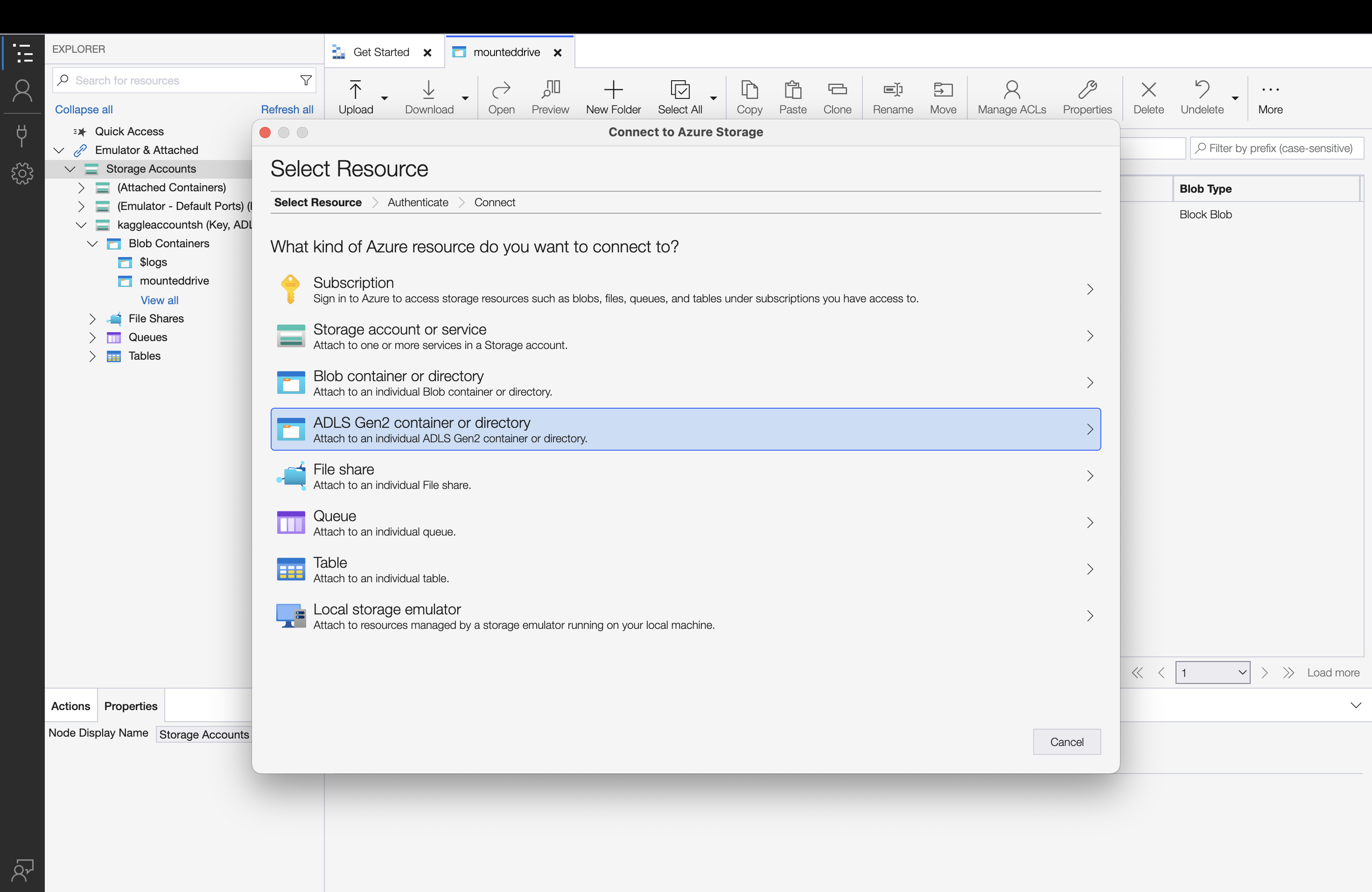Open Download dropdown arrow
This screenshot has height=892, width=1372.
coord(465,98)
